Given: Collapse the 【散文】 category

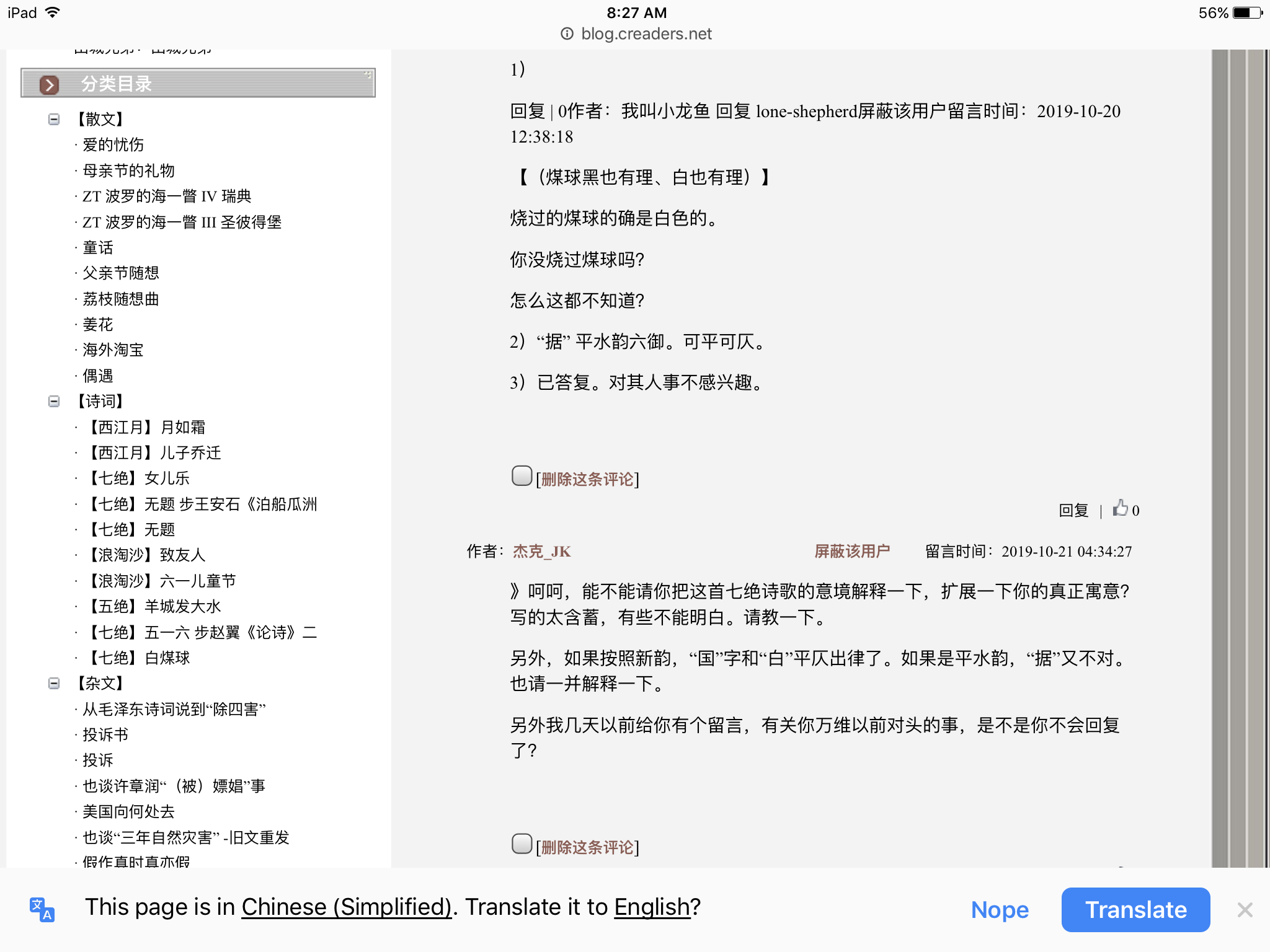Looking at the screenshot, I should click(54, 119).
